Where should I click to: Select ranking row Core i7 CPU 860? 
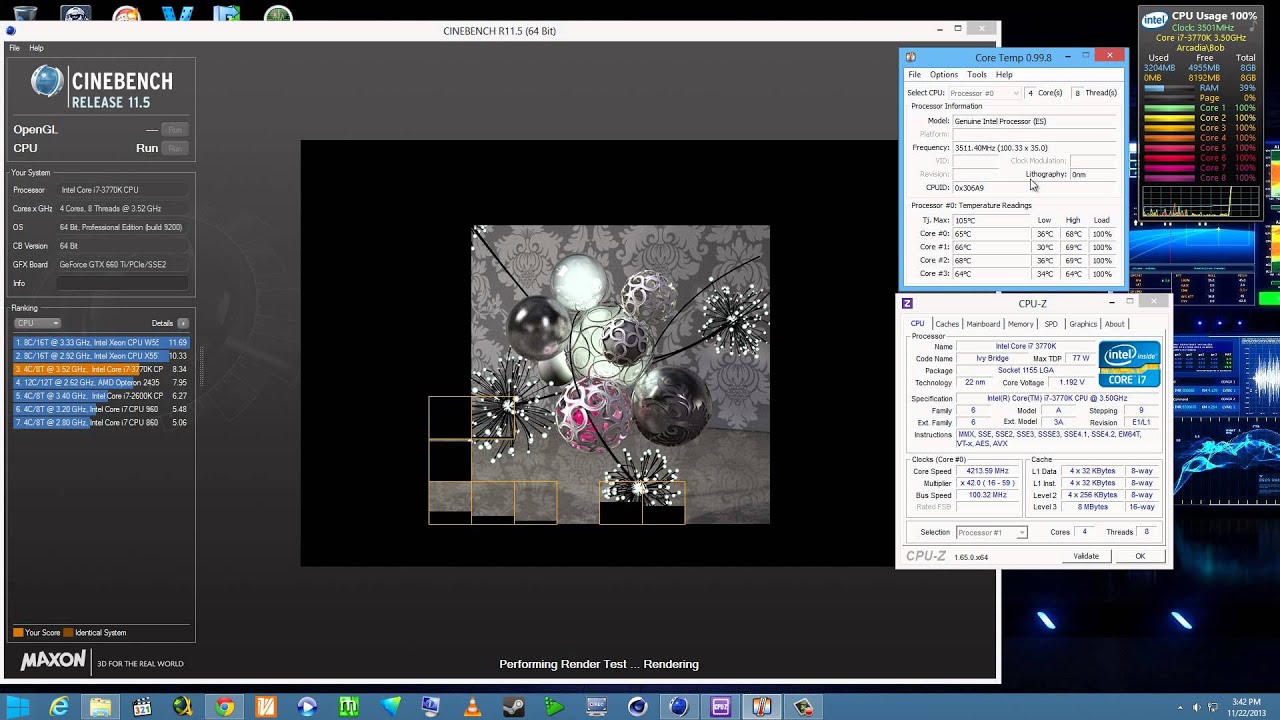click(101, 422)
